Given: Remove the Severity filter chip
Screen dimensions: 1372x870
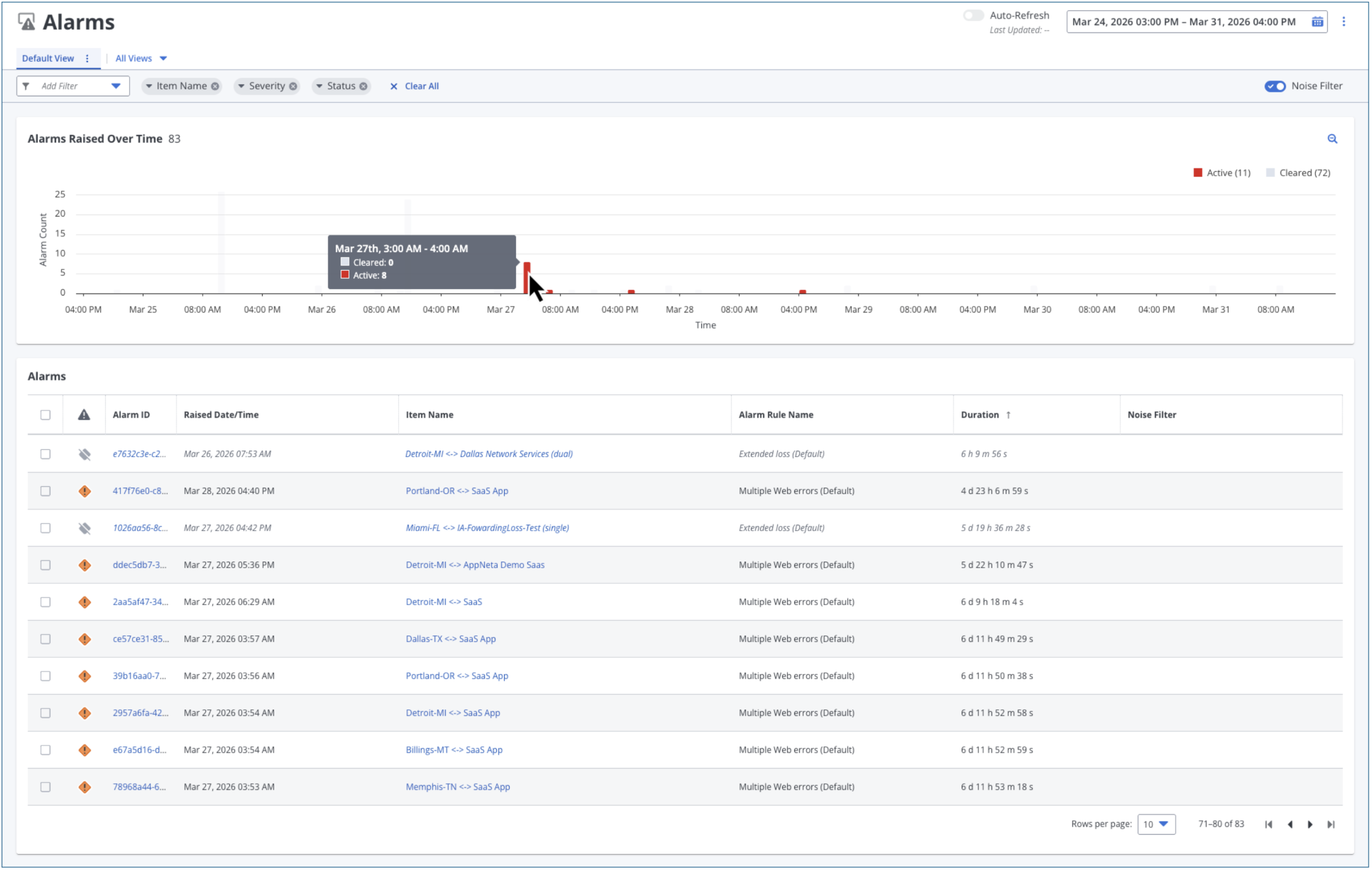Looking at the screenshot, I should point(293,86).
